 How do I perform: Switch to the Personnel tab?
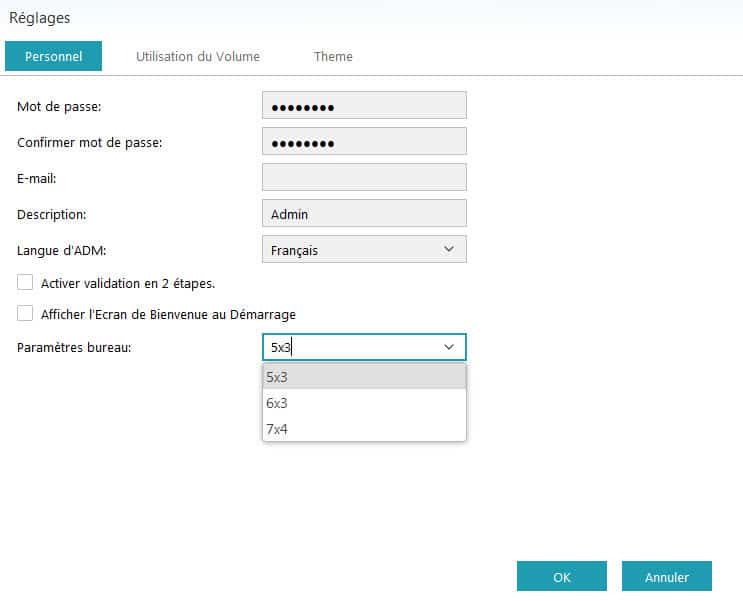[x=54, y=56]
